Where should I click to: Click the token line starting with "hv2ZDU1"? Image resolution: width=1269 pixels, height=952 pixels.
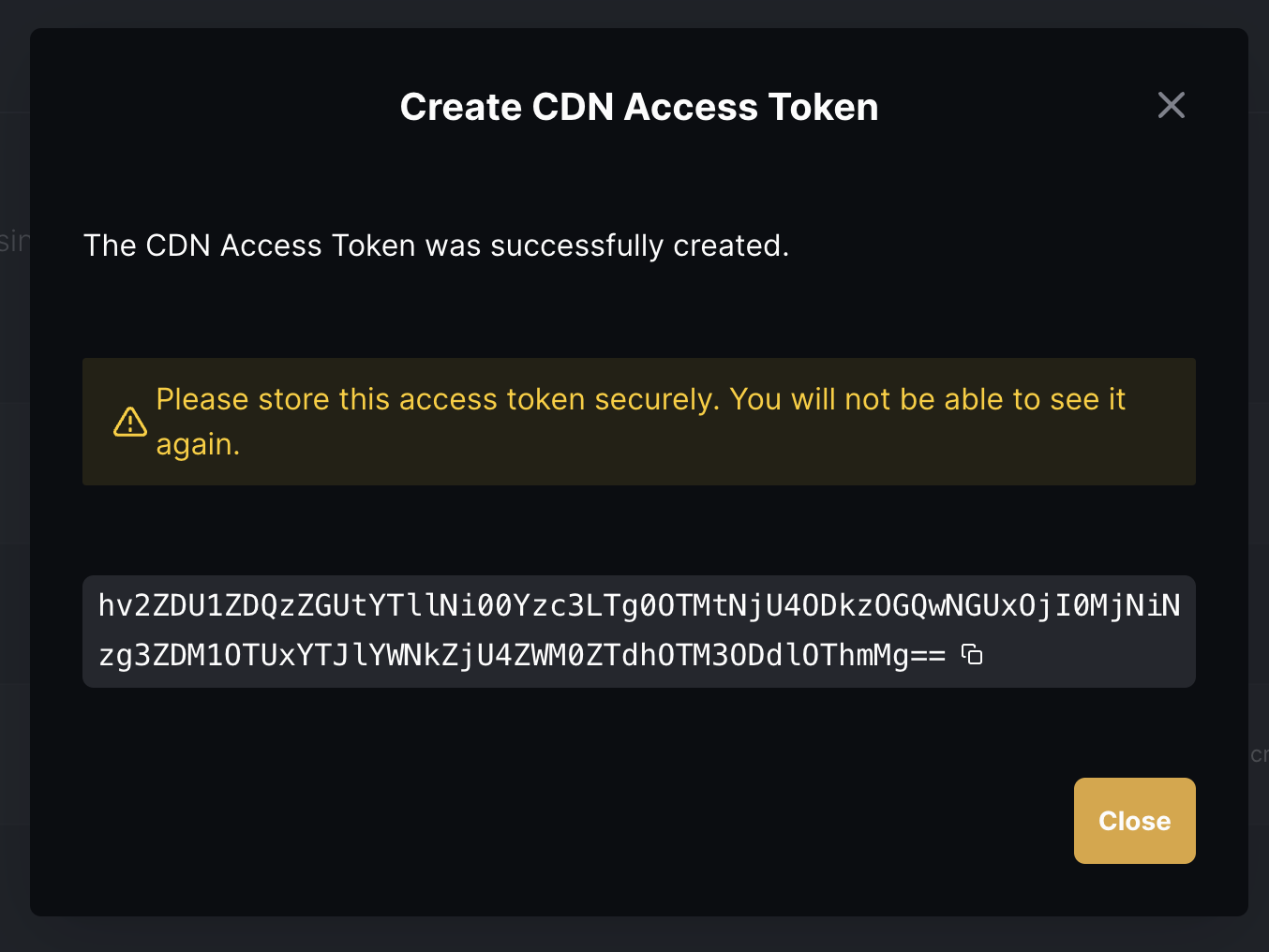coord(638,606)
